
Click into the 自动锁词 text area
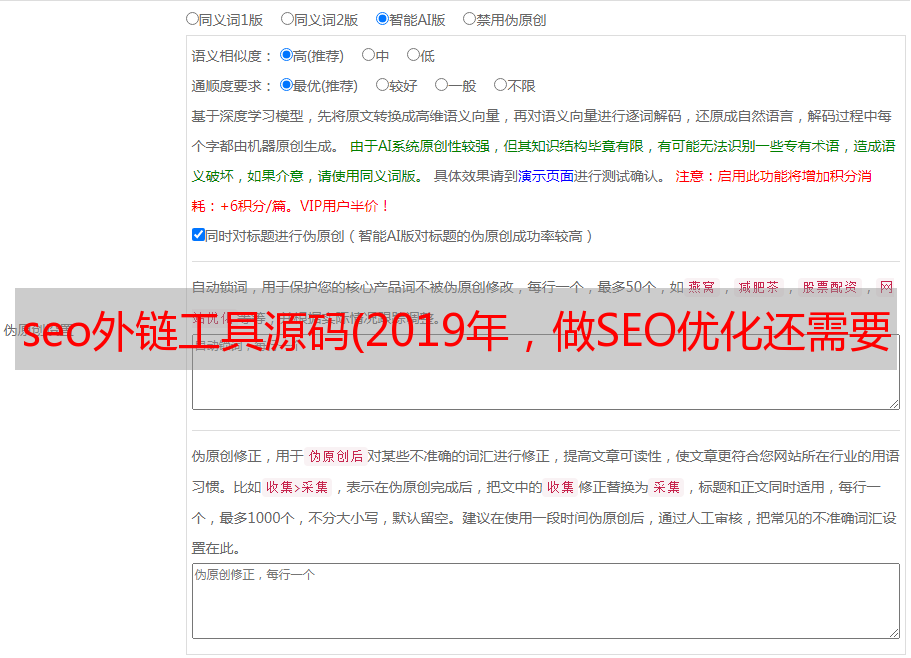click(546, 372)
